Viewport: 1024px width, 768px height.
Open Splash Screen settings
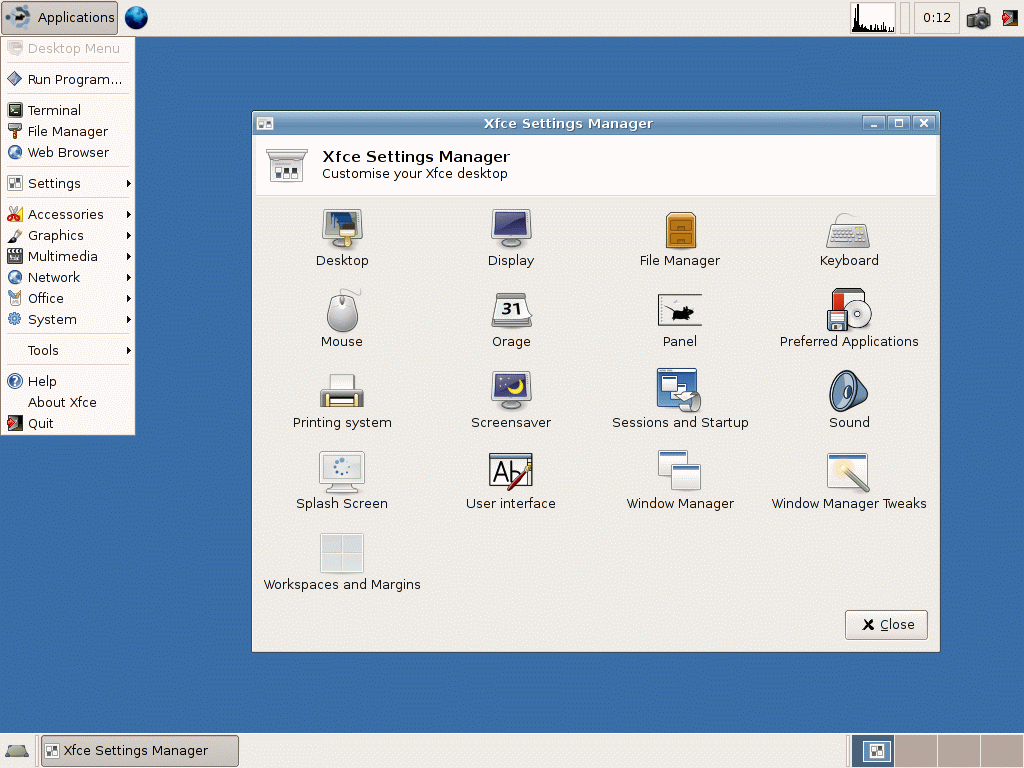click(342, 472)
